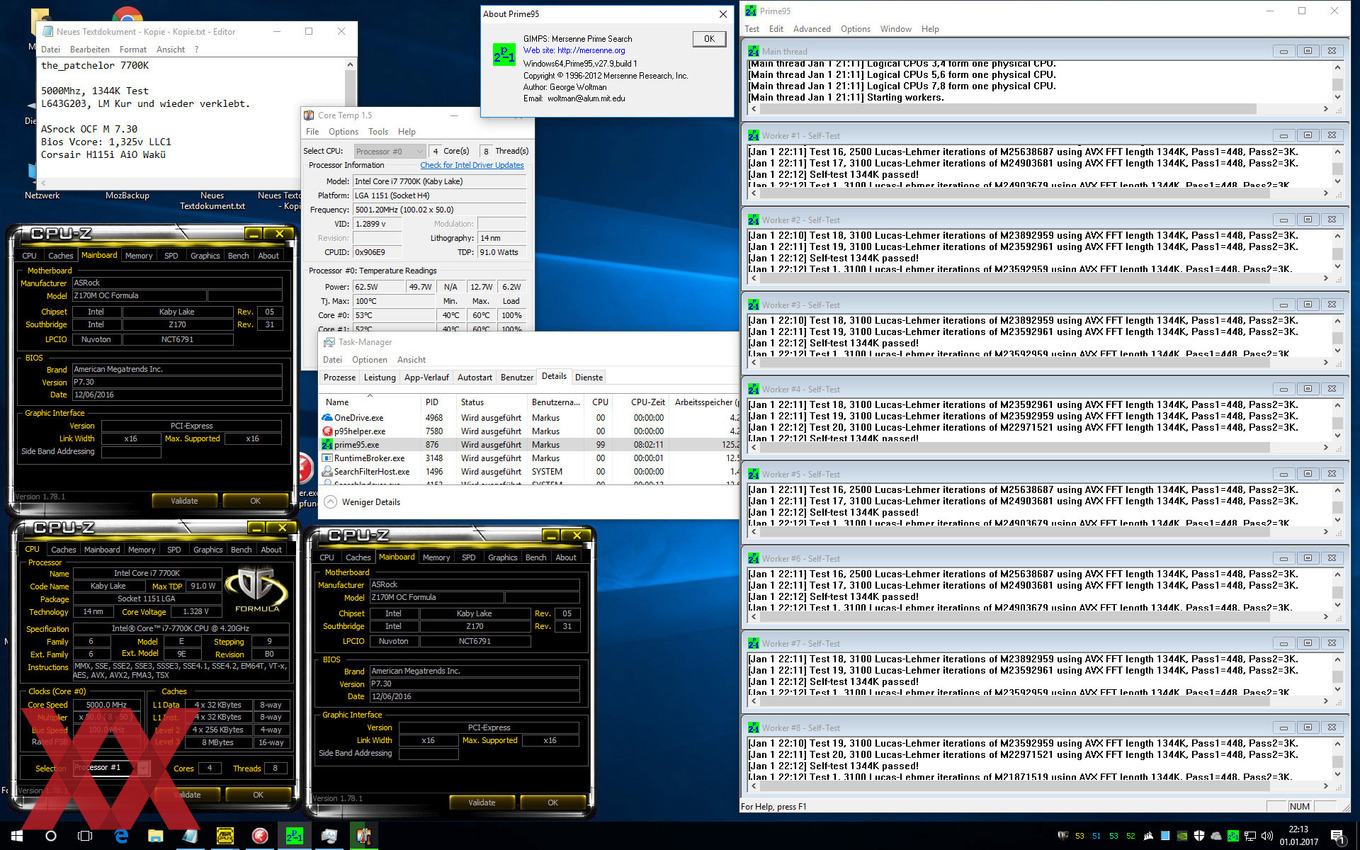1360x850 pixels.
Task: Open Prime95 Test menu
Action: pyautogui.click(x=752, y=29)
